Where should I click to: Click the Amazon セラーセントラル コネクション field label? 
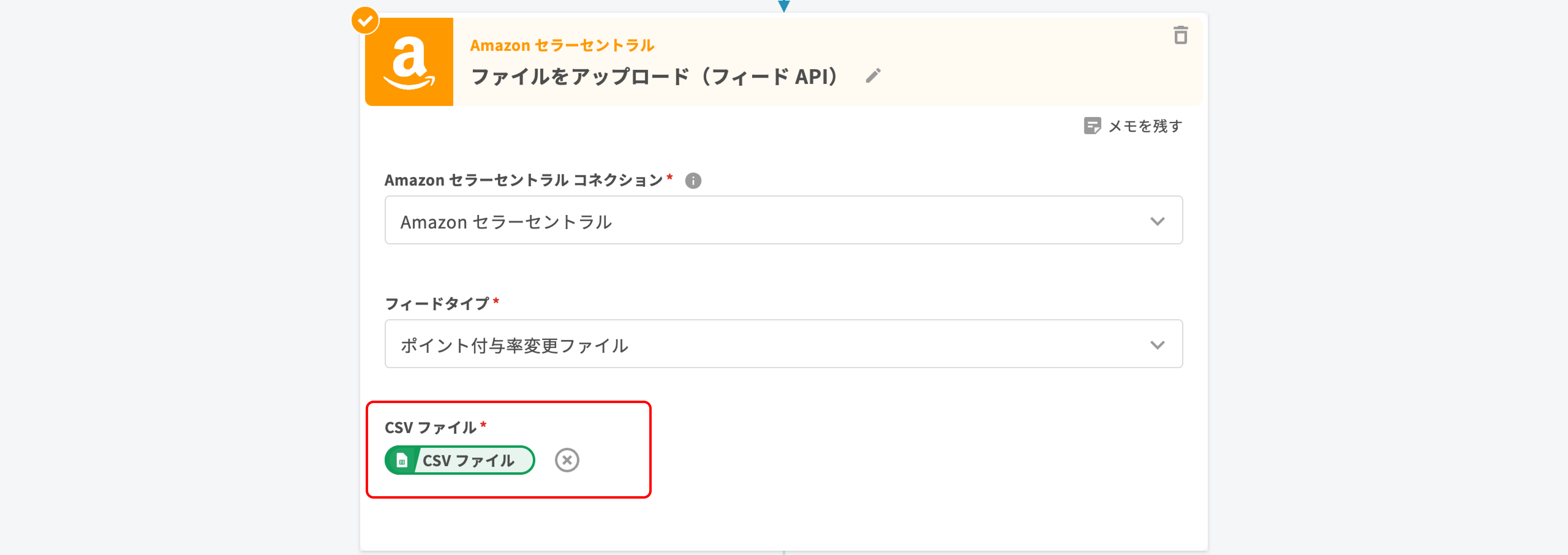[x=523, y=181]
